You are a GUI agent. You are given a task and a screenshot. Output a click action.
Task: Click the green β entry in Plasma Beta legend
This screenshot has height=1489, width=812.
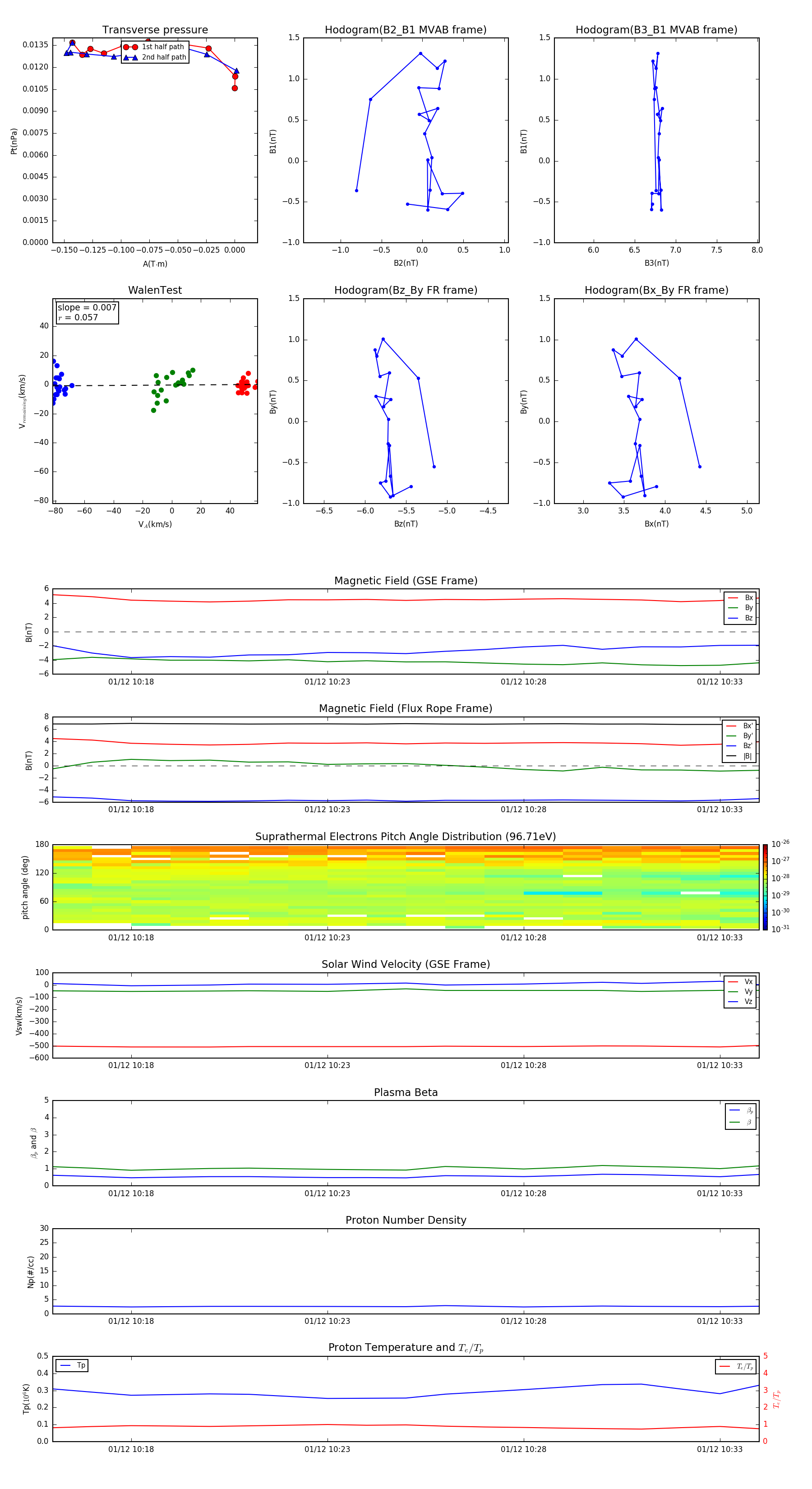tap(741, 1122)
